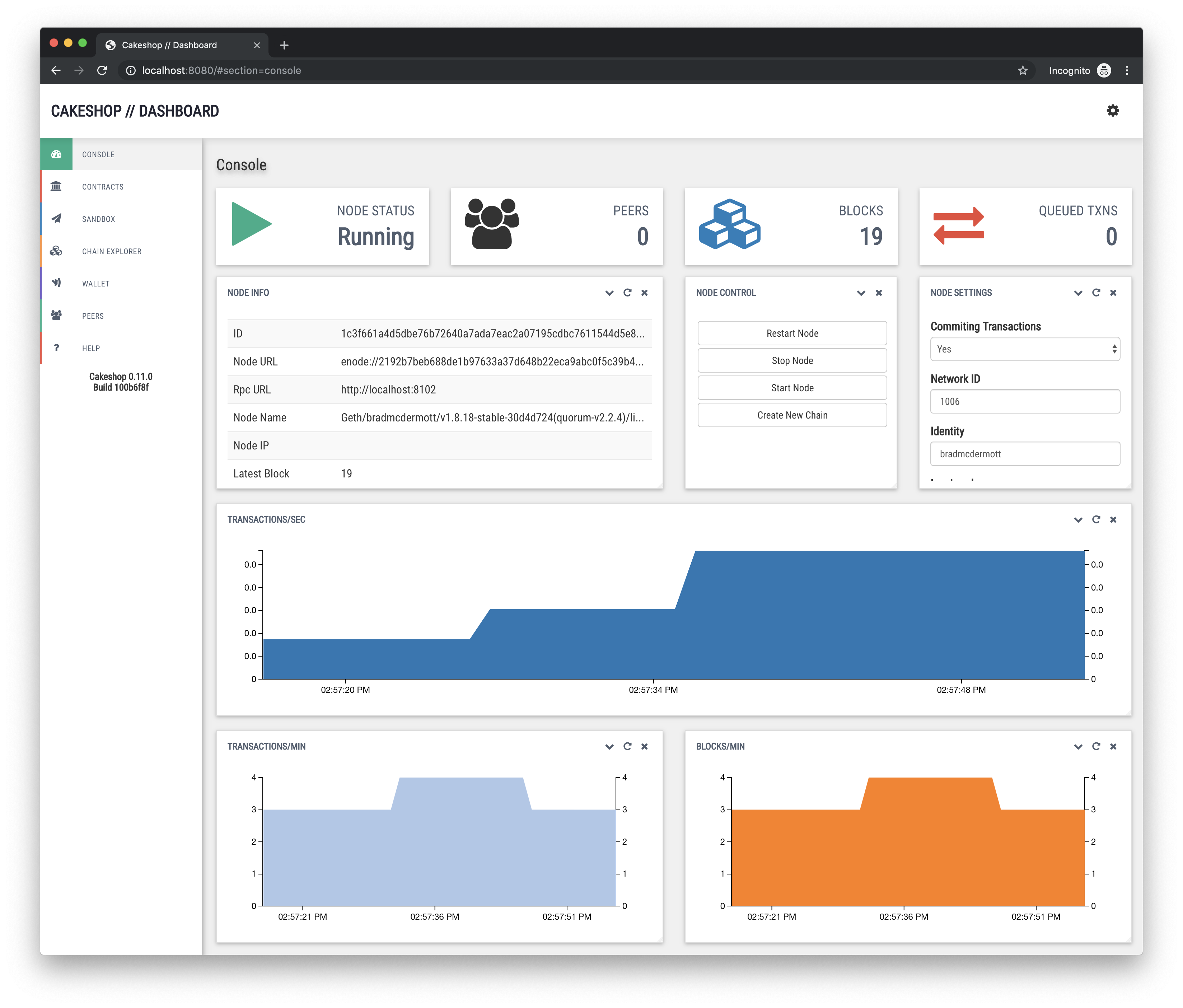
Task: Close the Node Control panel
Action: point(879,293)
